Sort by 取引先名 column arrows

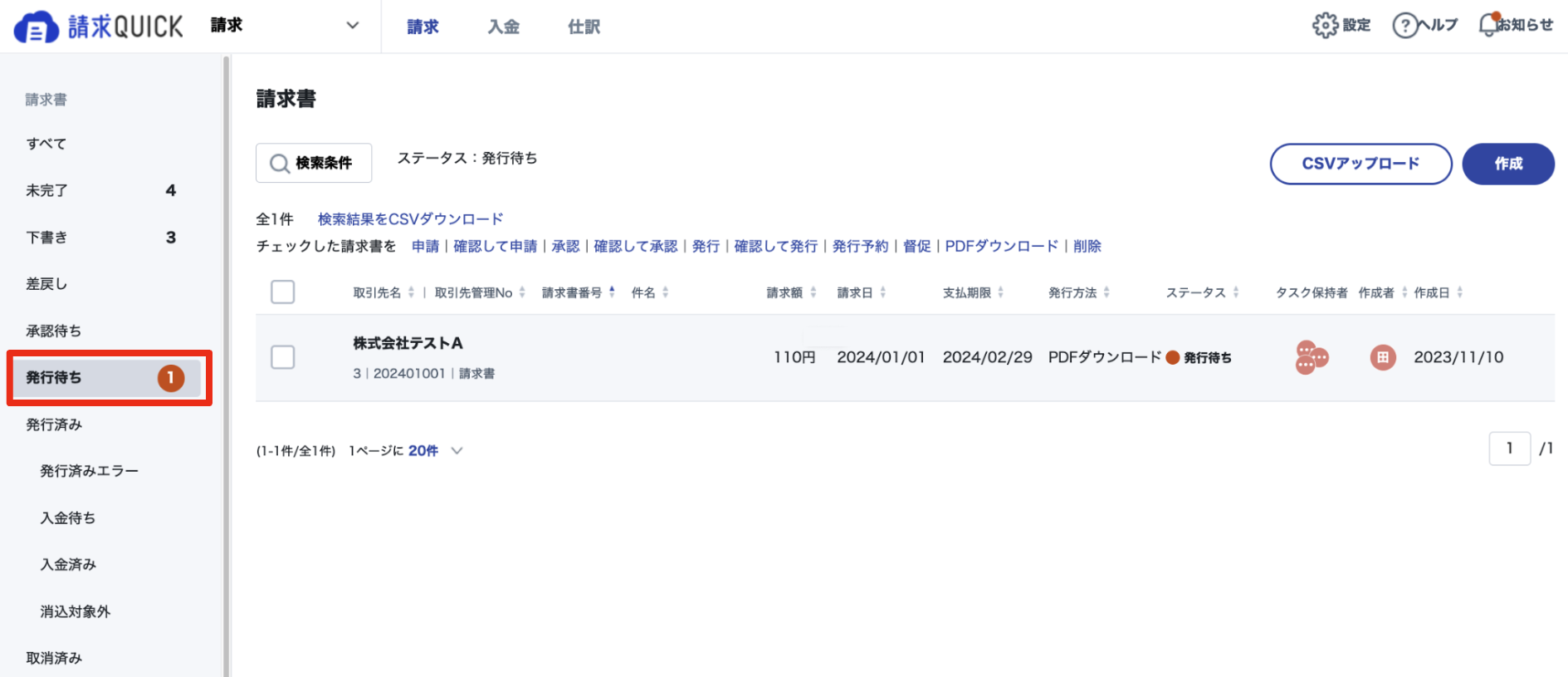[411, 292]
